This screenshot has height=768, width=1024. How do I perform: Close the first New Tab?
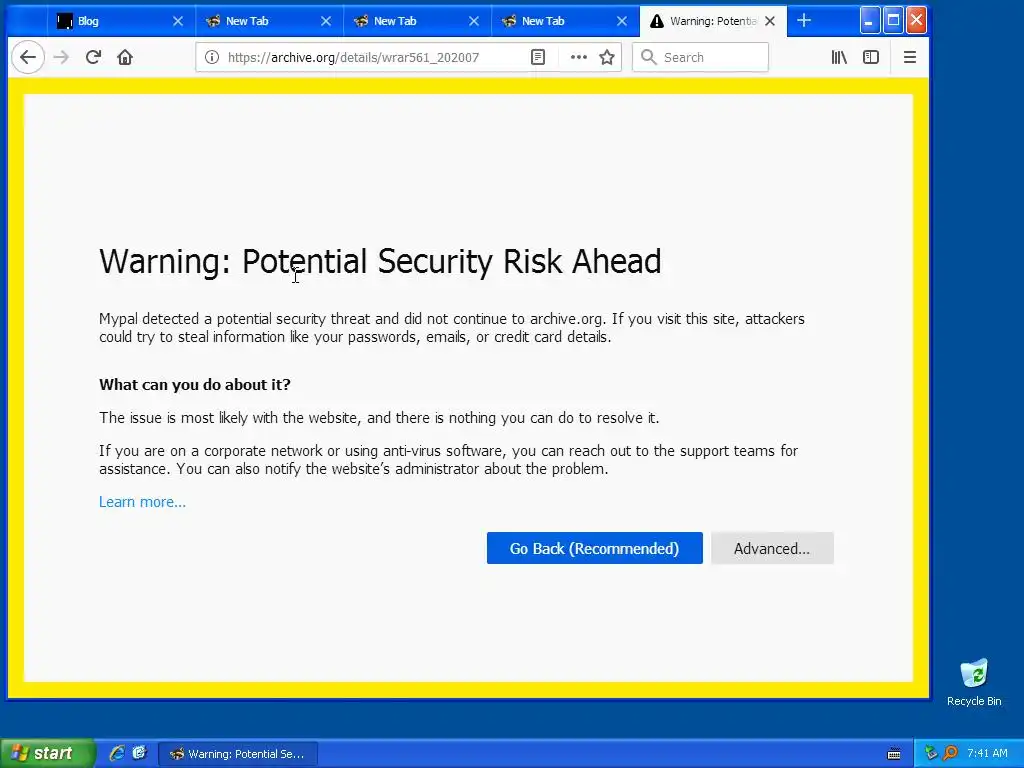point(326,21)
